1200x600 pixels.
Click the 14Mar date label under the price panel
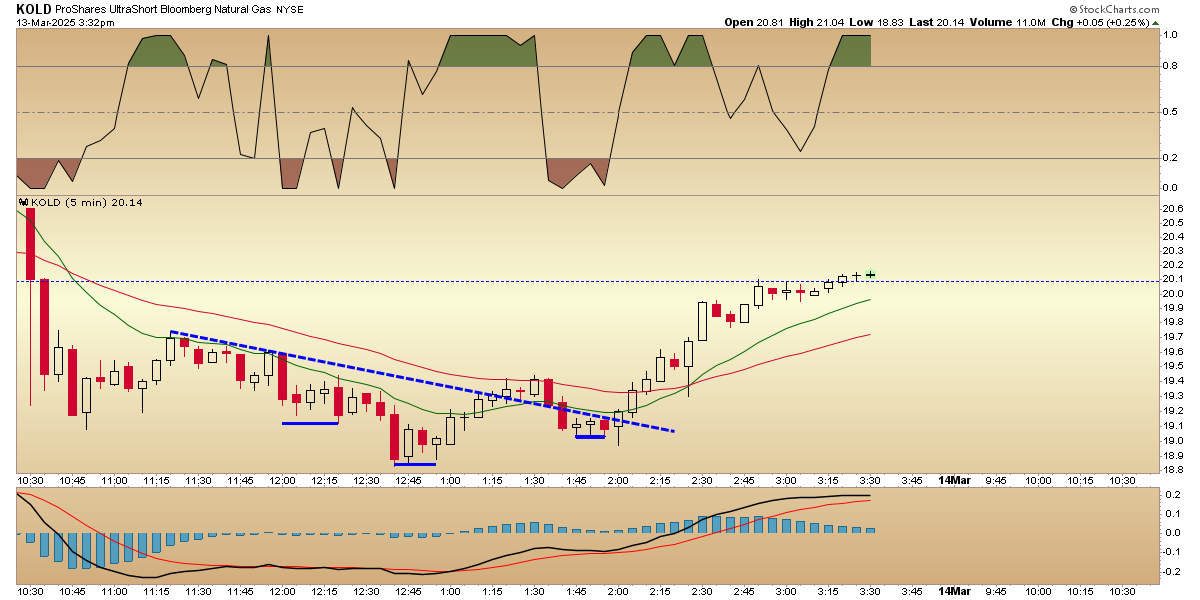[954, 481]
